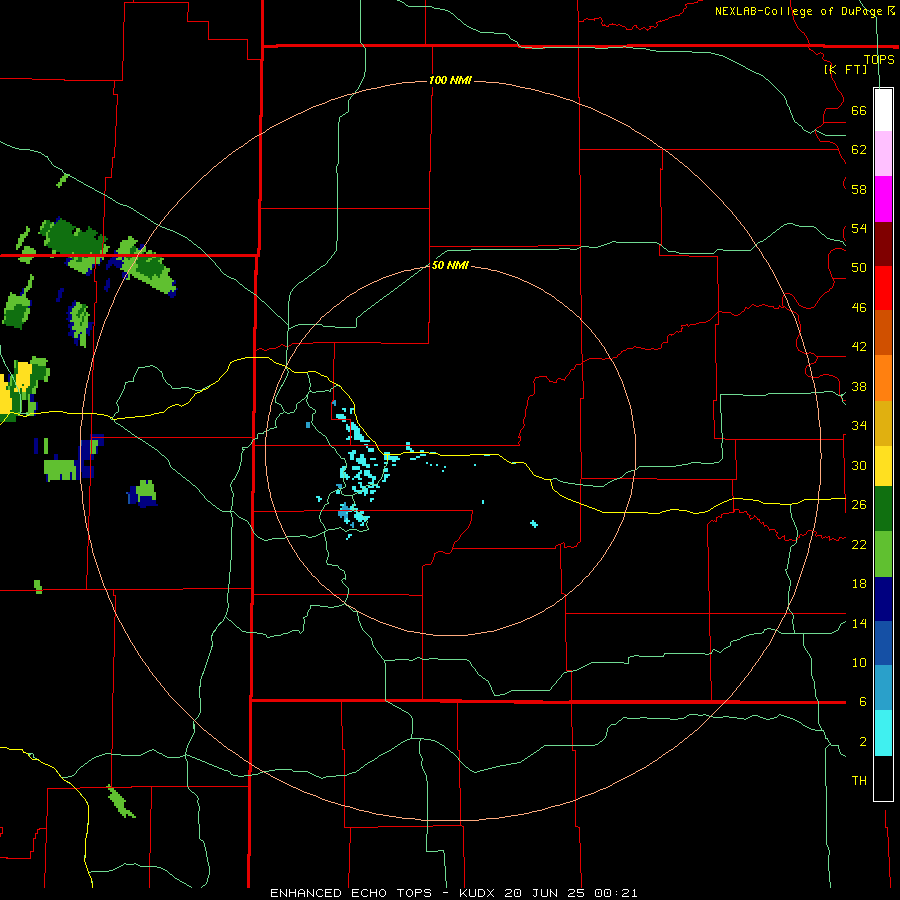Click the legend value '26'

click(859, 505)
